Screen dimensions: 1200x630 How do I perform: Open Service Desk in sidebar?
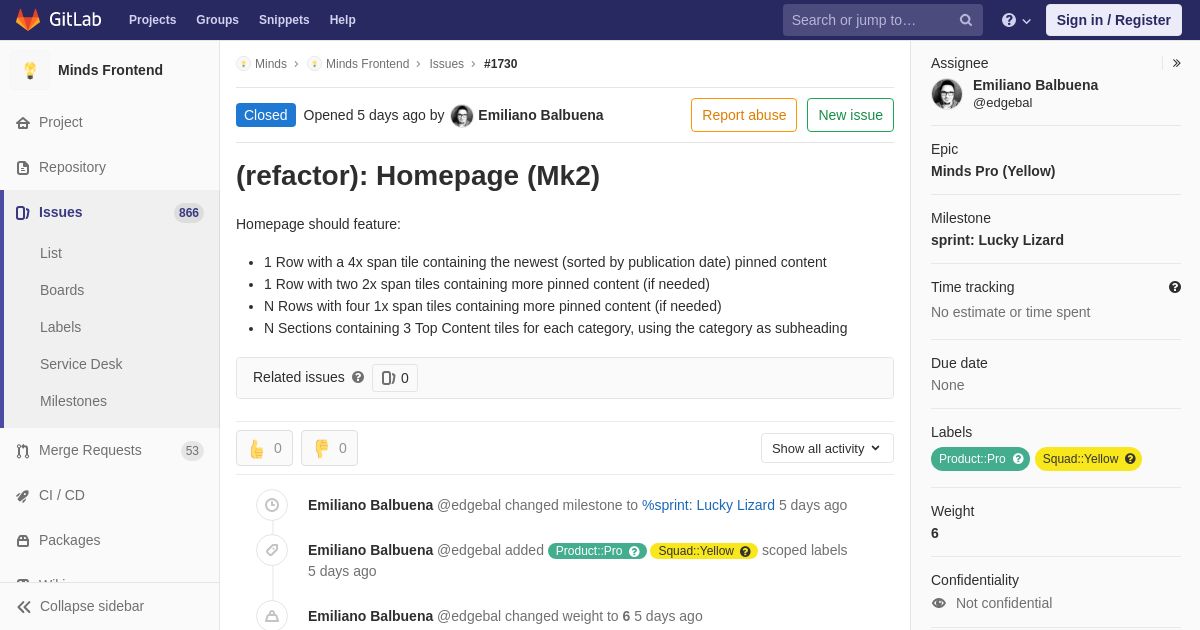click(81, 364)
